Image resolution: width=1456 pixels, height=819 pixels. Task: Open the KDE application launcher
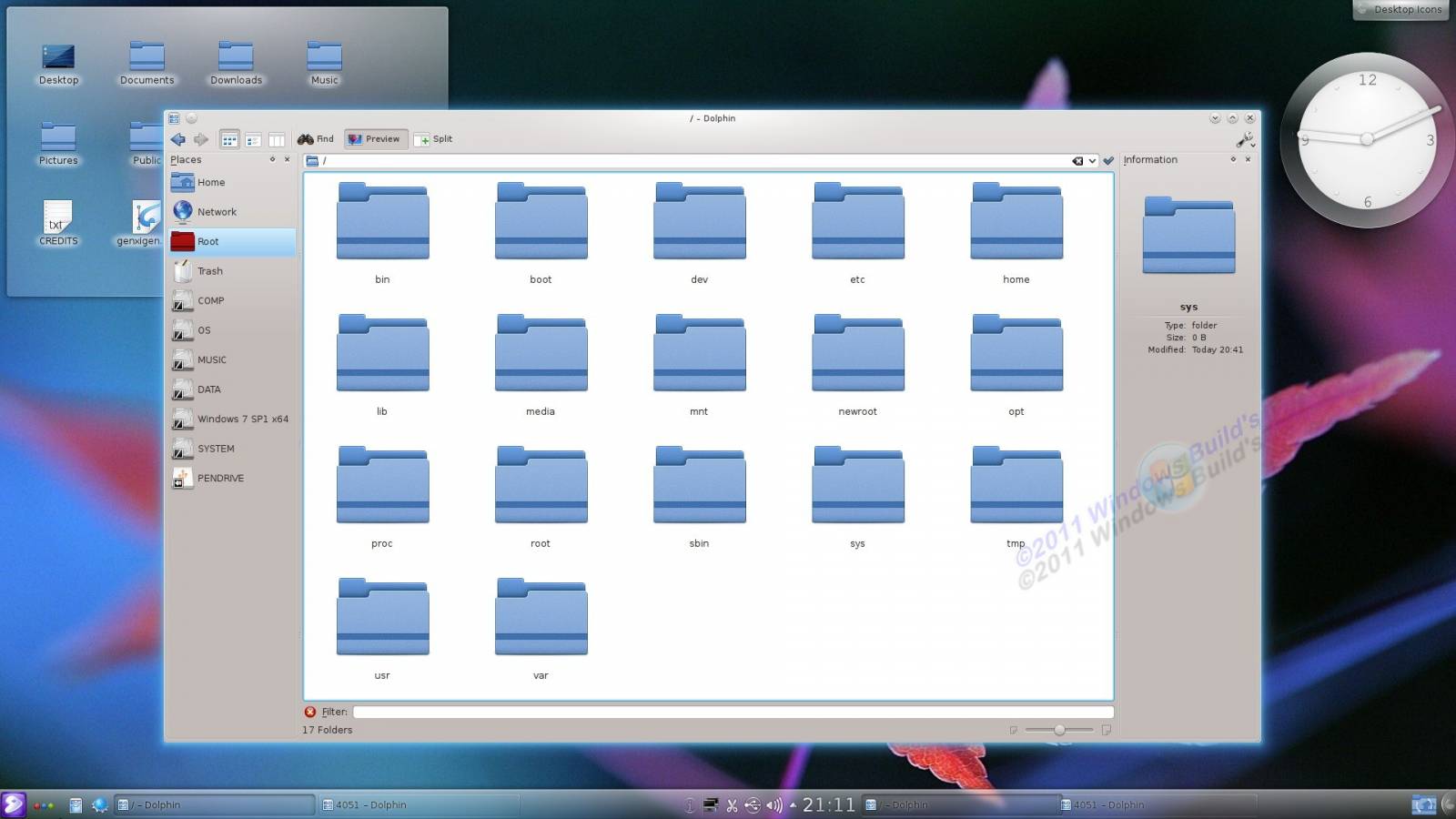coord(14,804)
